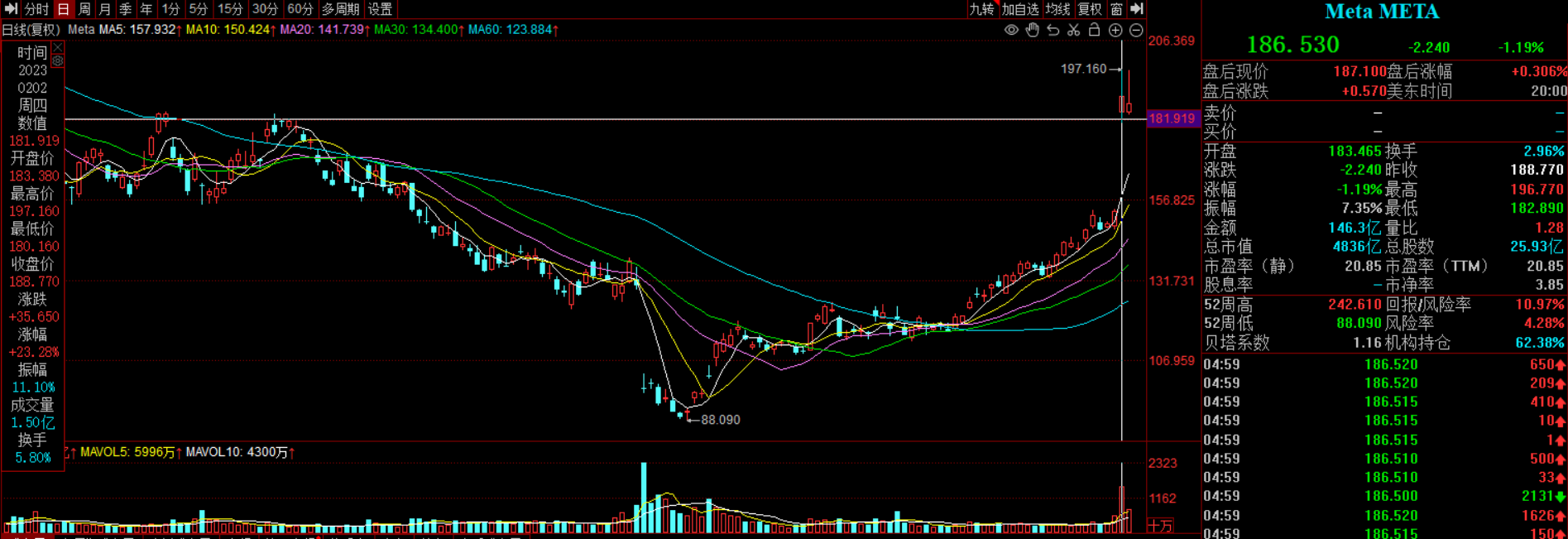Close the data tooltip panel with X
Viewport: 1568px width, 539px height.
pos(57,48)
